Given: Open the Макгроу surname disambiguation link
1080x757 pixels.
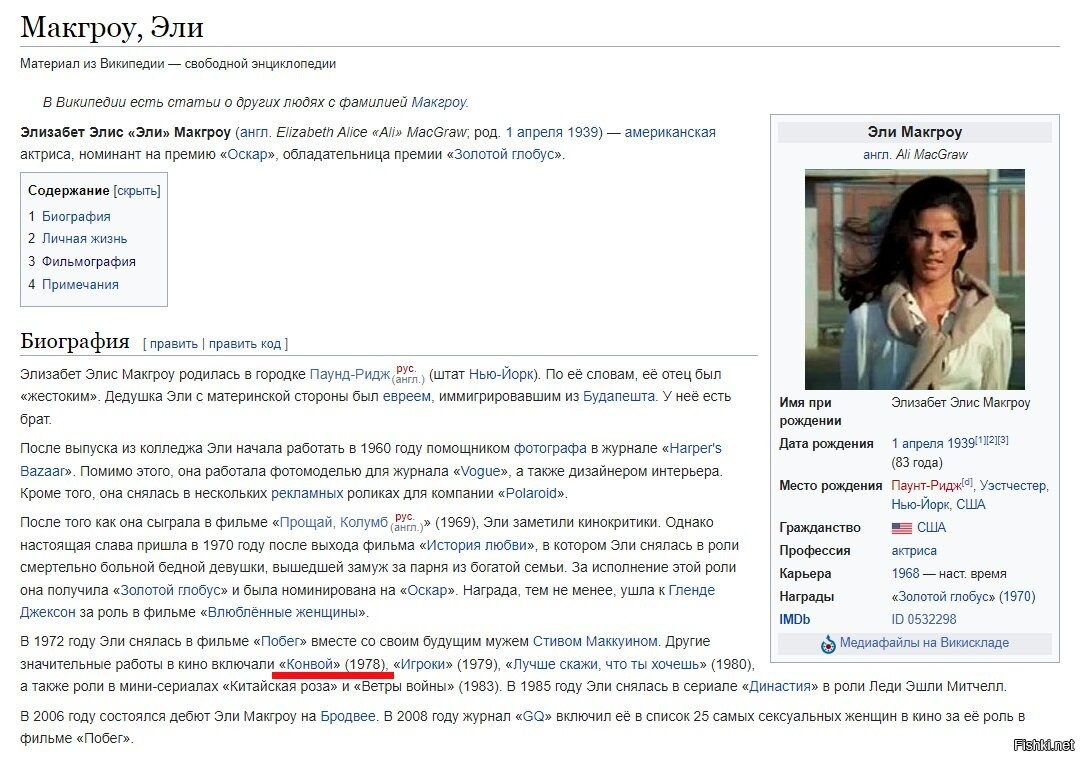Looking at the screenshot, I should (x=439, y=103).
